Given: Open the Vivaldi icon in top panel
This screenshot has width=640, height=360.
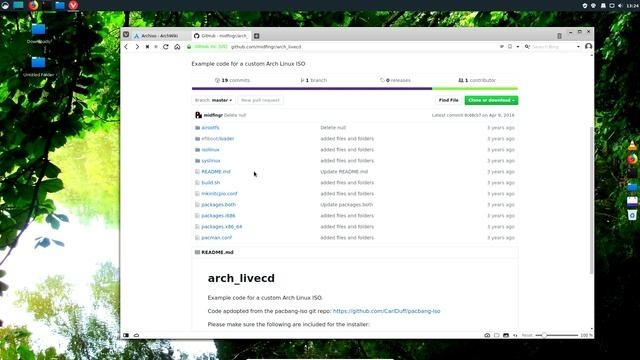Looking at the screenshot, I should point(73,5).
